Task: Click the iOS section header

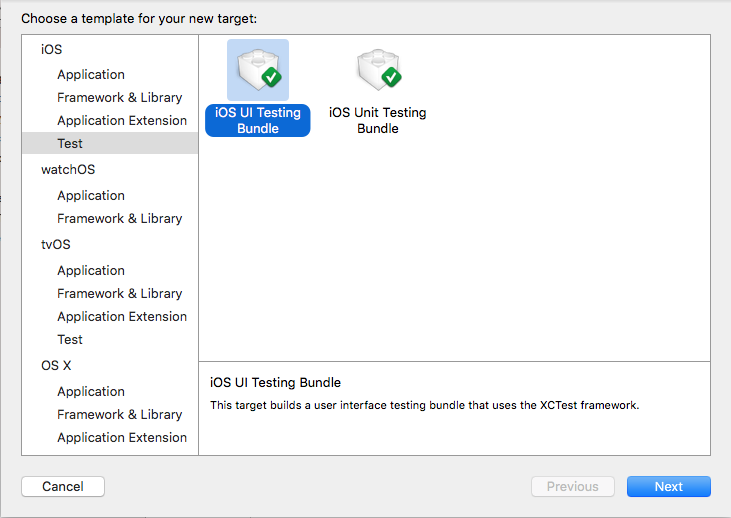Action: (51, 49)
